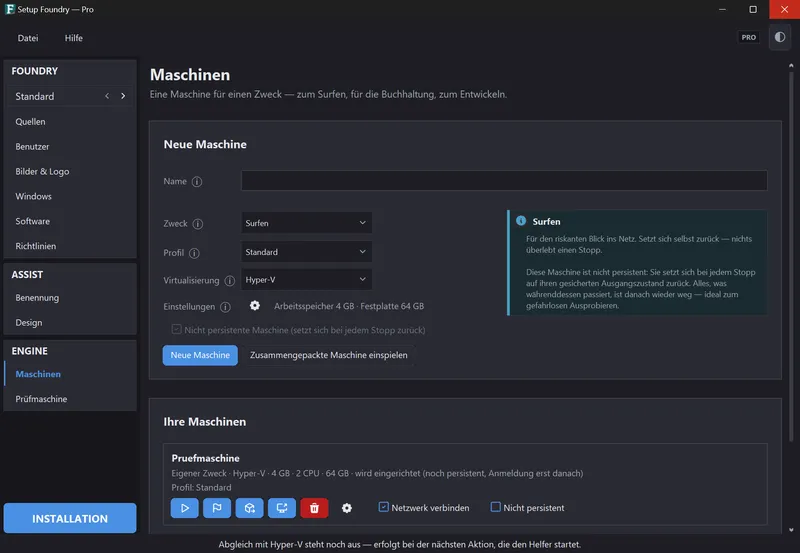Screen dimensions: 800x553
Task: Click the Setup Foundry app logo
Action: click(10, 9)
